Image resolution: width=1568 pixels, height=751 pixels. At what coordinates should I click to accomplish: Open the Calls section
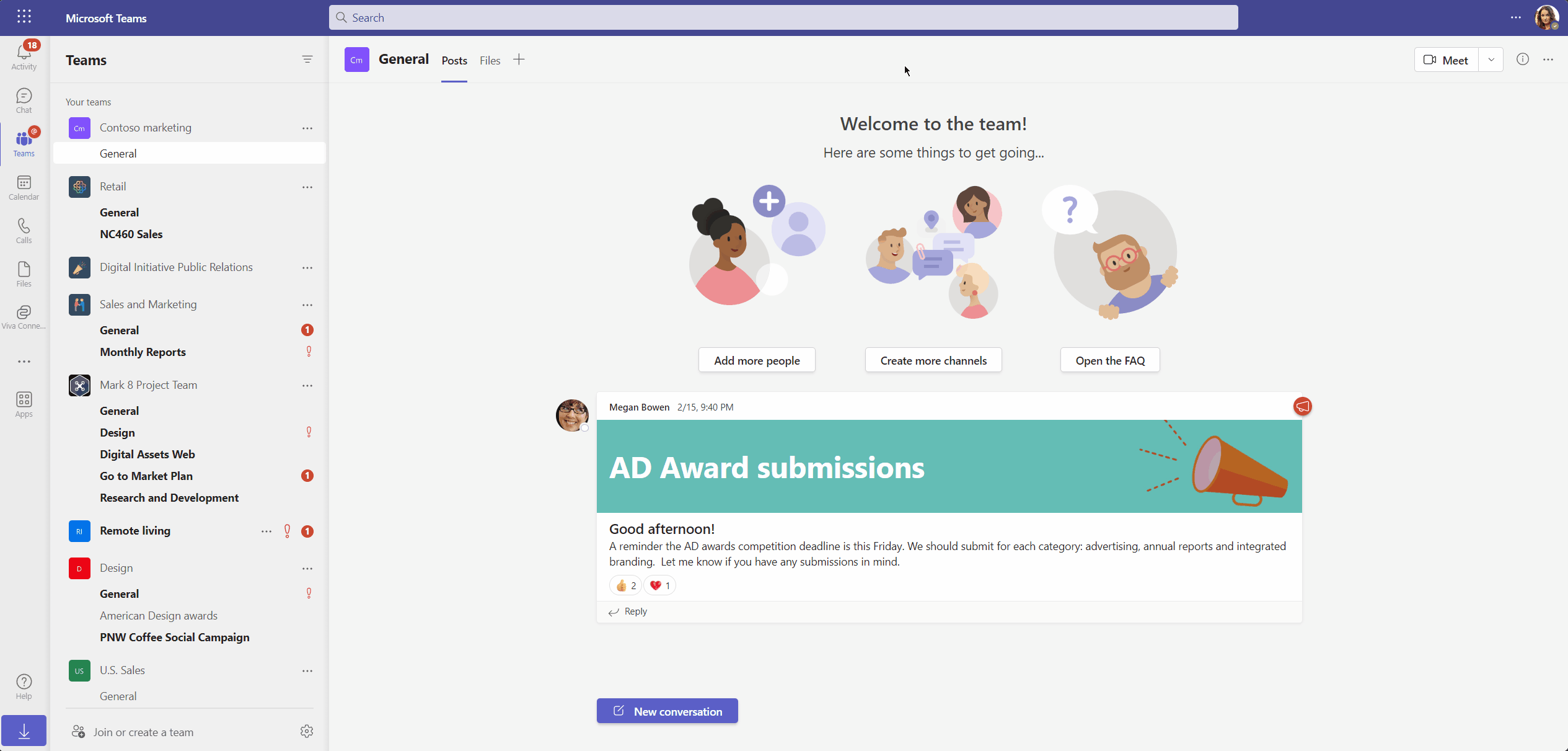coord(24,230)
